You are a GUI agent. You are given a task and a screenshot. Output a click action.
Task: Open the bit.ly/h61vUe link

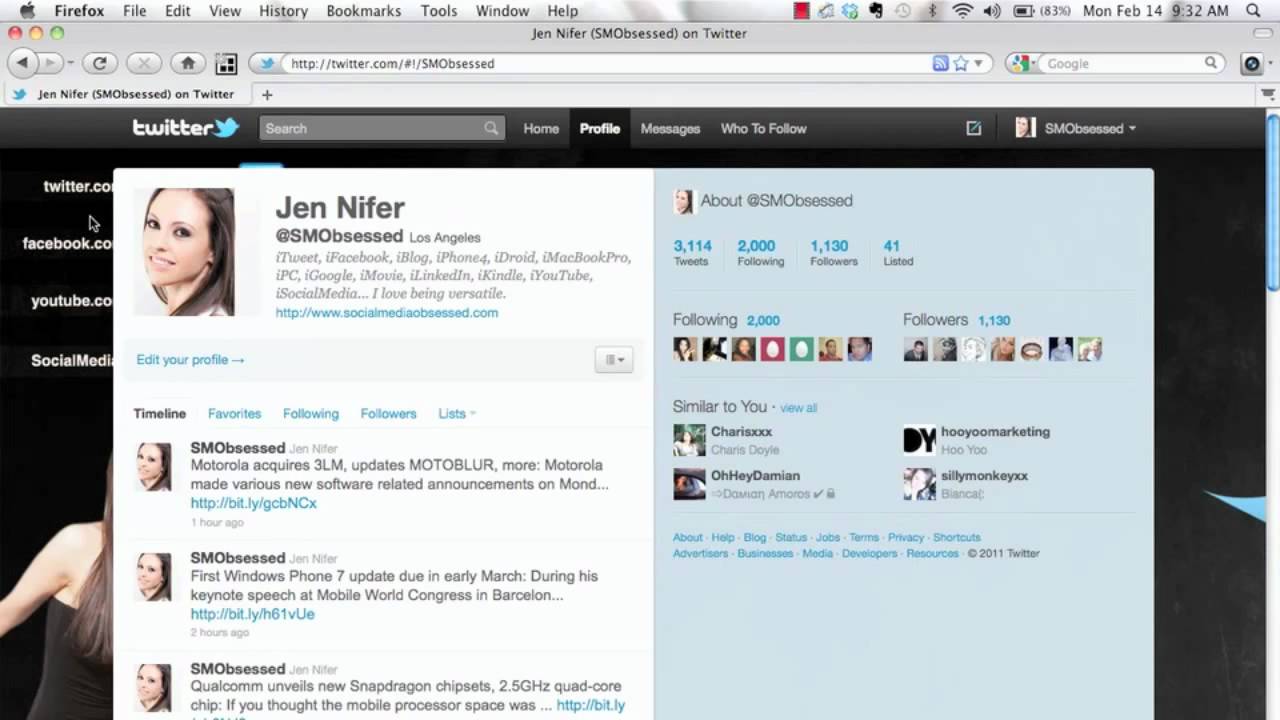(x=253, y=614)
